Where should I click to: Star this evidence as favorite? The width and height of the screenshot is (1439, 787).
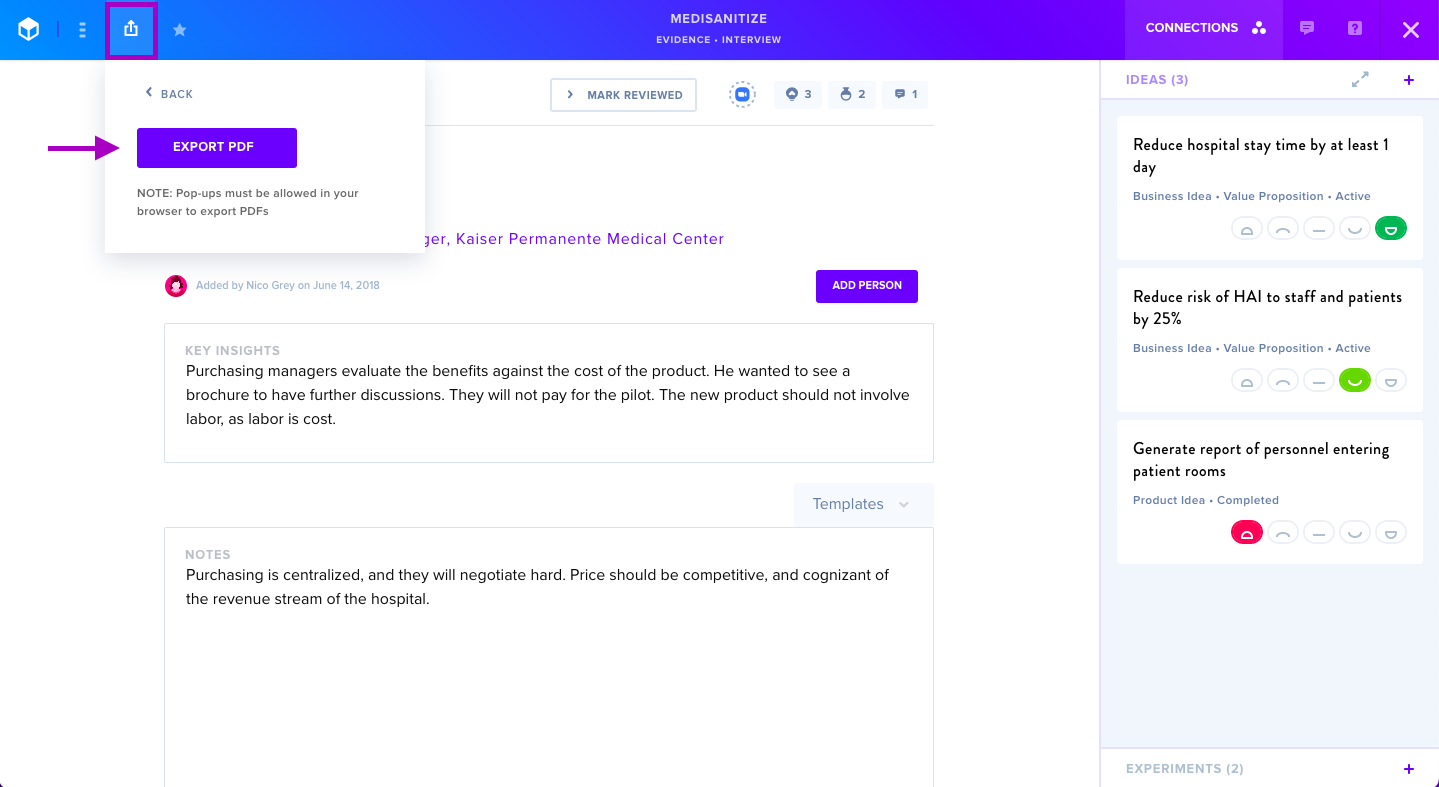180,30
